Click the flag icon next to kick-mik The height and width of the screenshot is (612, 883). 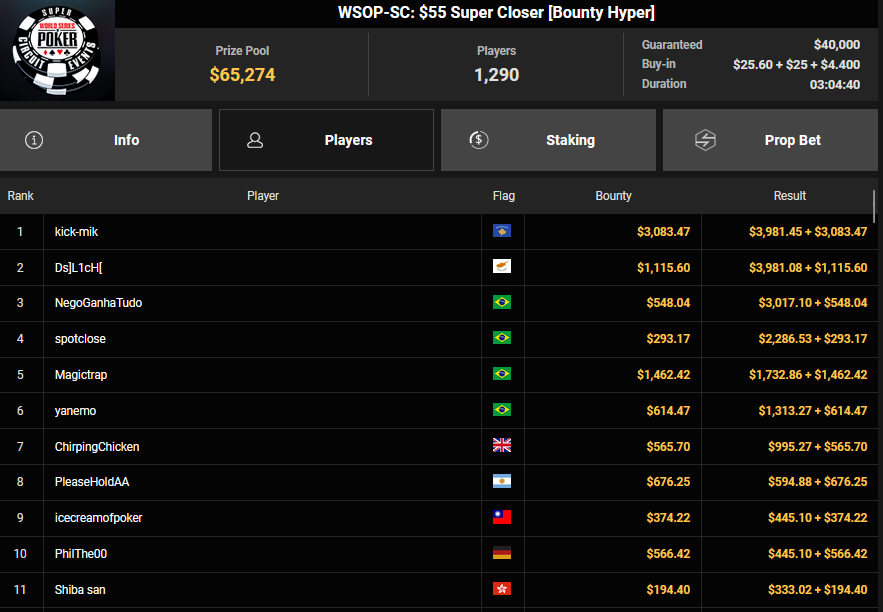point(502,231)
